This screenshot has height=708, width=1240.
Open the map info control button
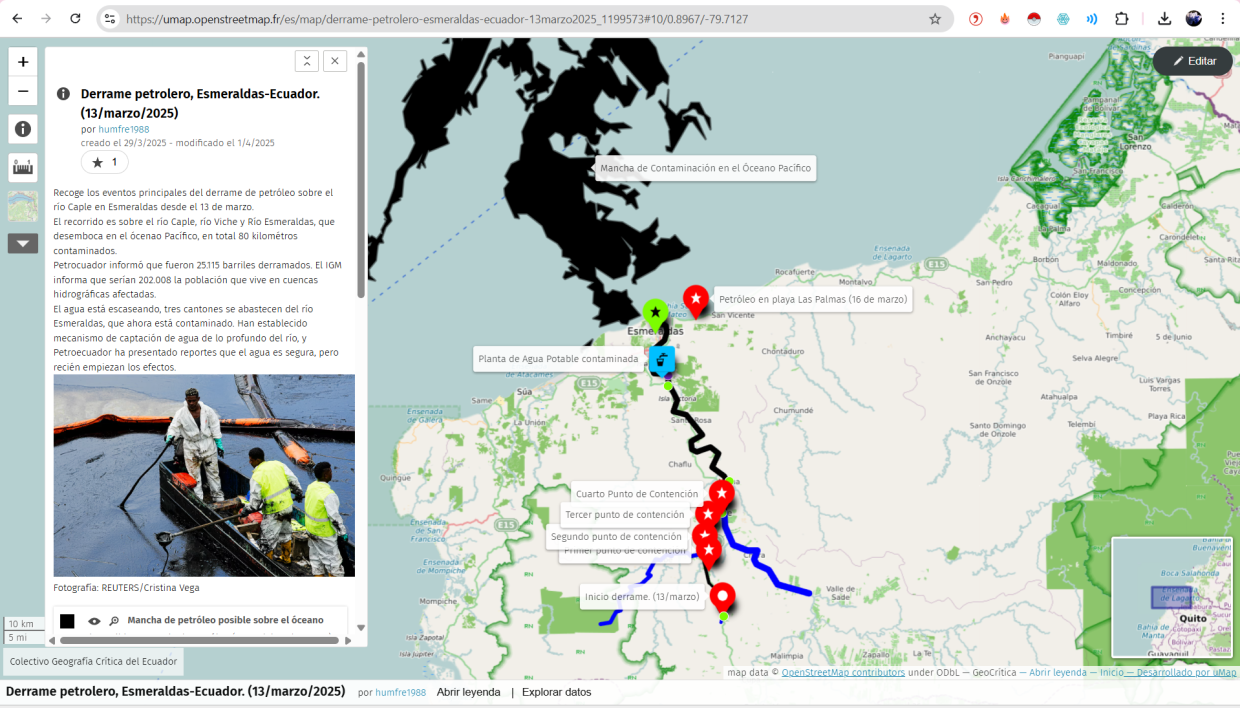point(23,129)
